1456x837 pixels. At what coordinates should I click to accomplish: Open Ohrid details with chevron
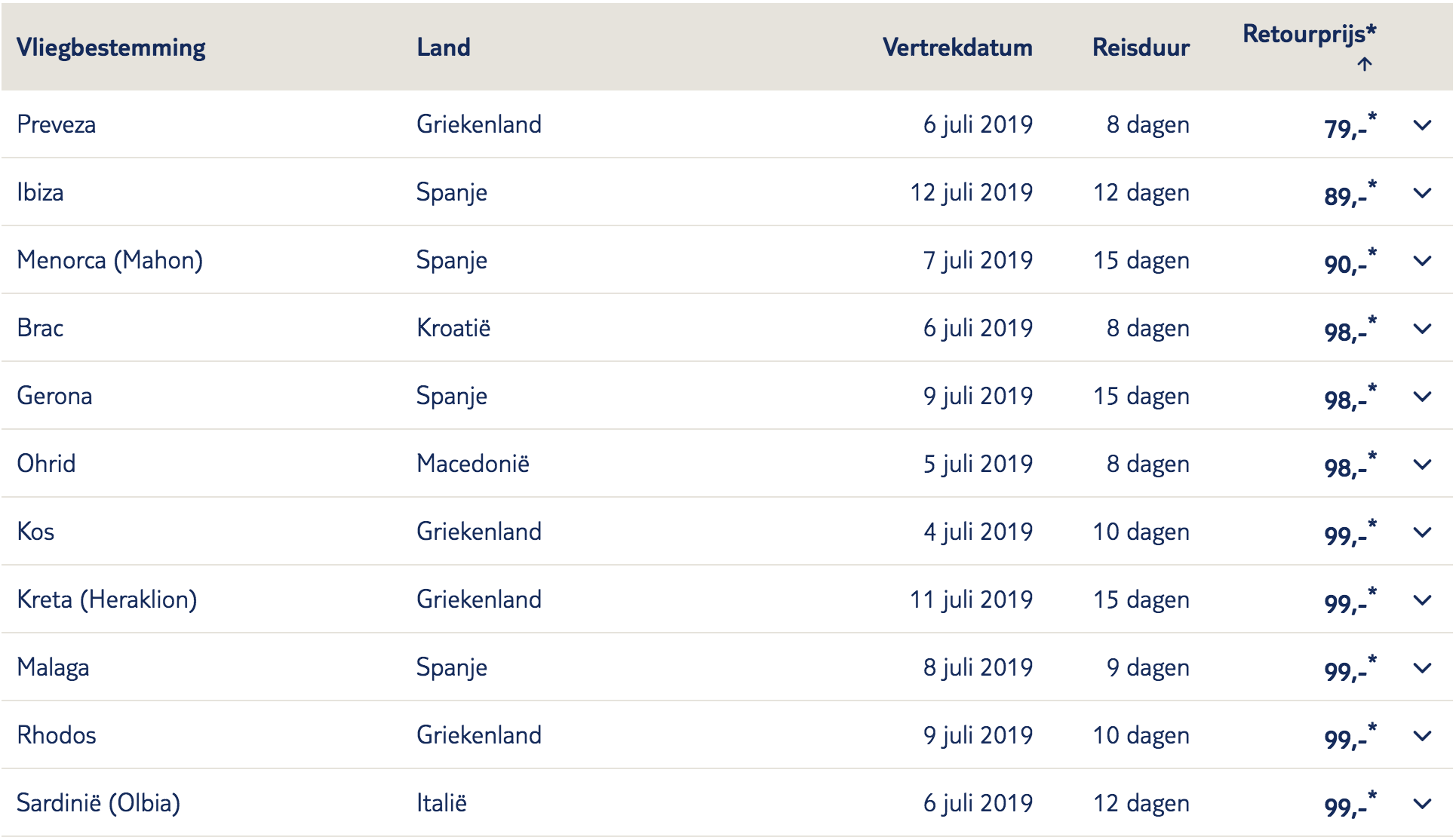click(x=1422, y=464)
